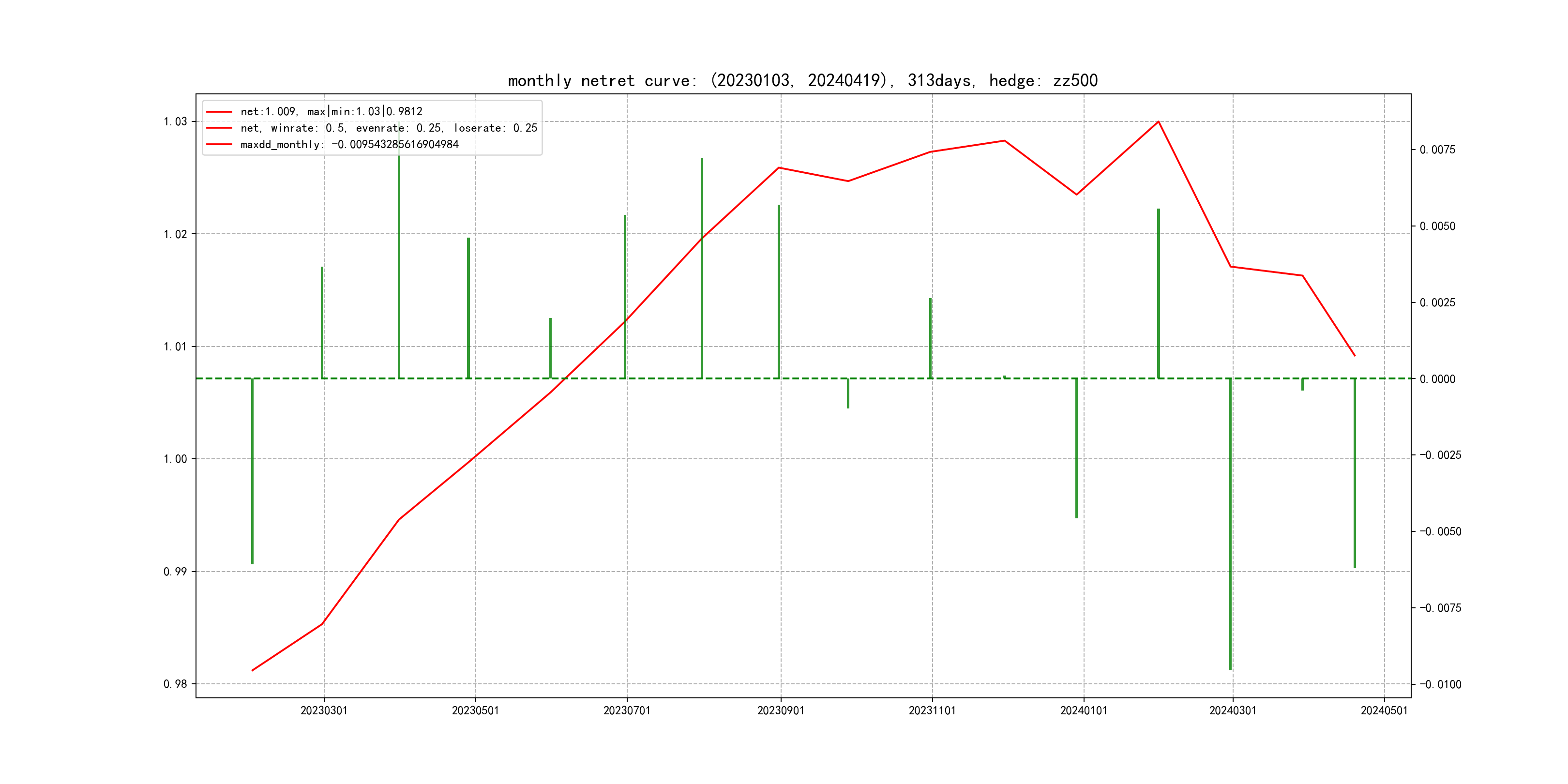Click the 0.0075 right axis tick label
Image resolution: width=1568 pixels, height=784 pixels.
point(1437,150)
